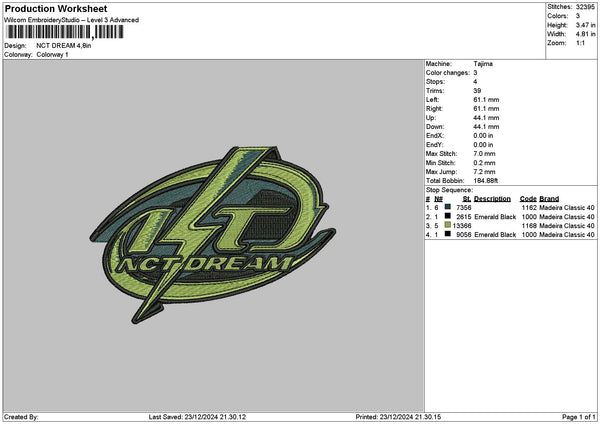Click the "Created By:" footer label

pyautogui.click(x=21, y=417)
